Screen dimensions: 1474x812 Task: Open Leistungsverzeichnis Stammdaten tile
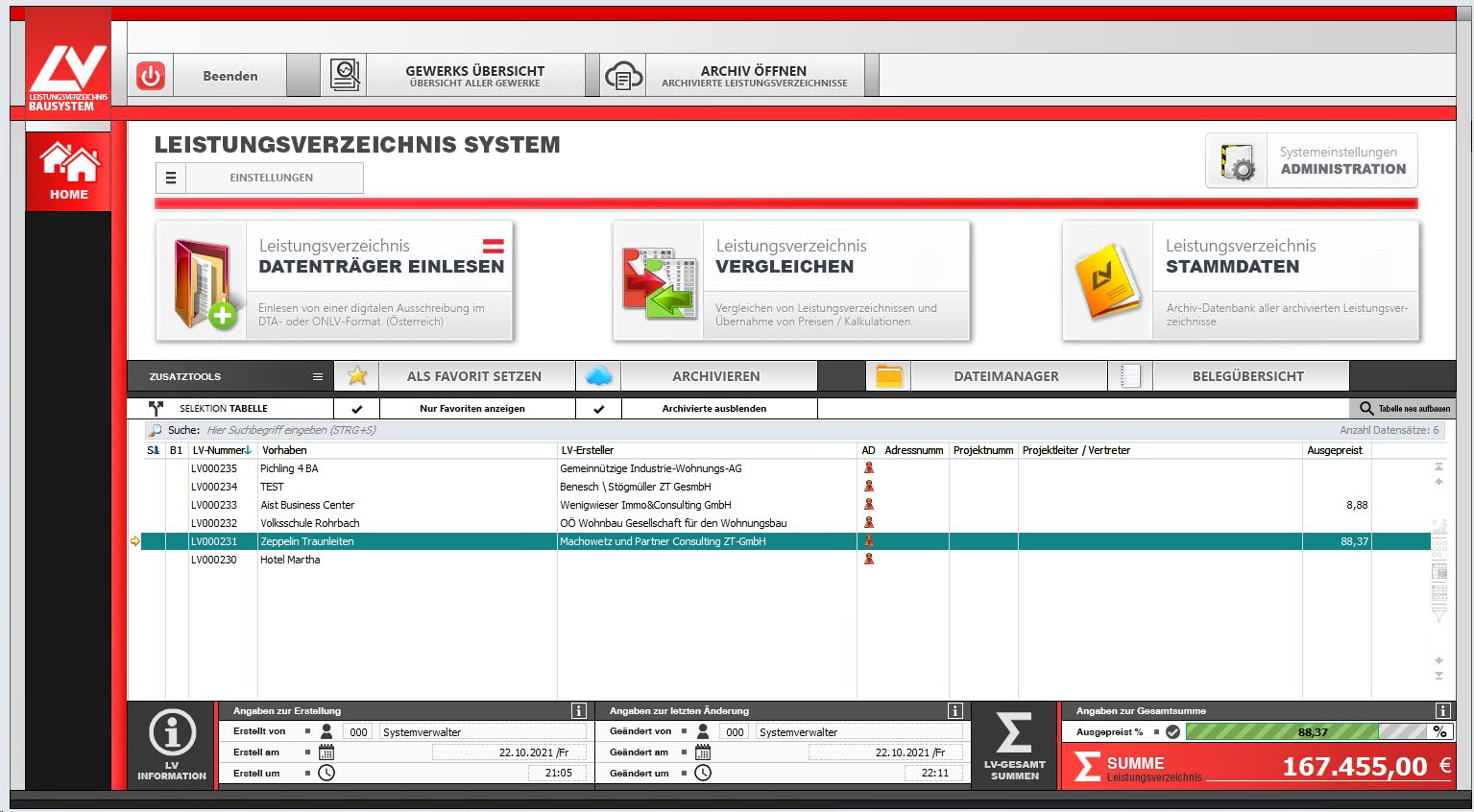click(1240, 281)
